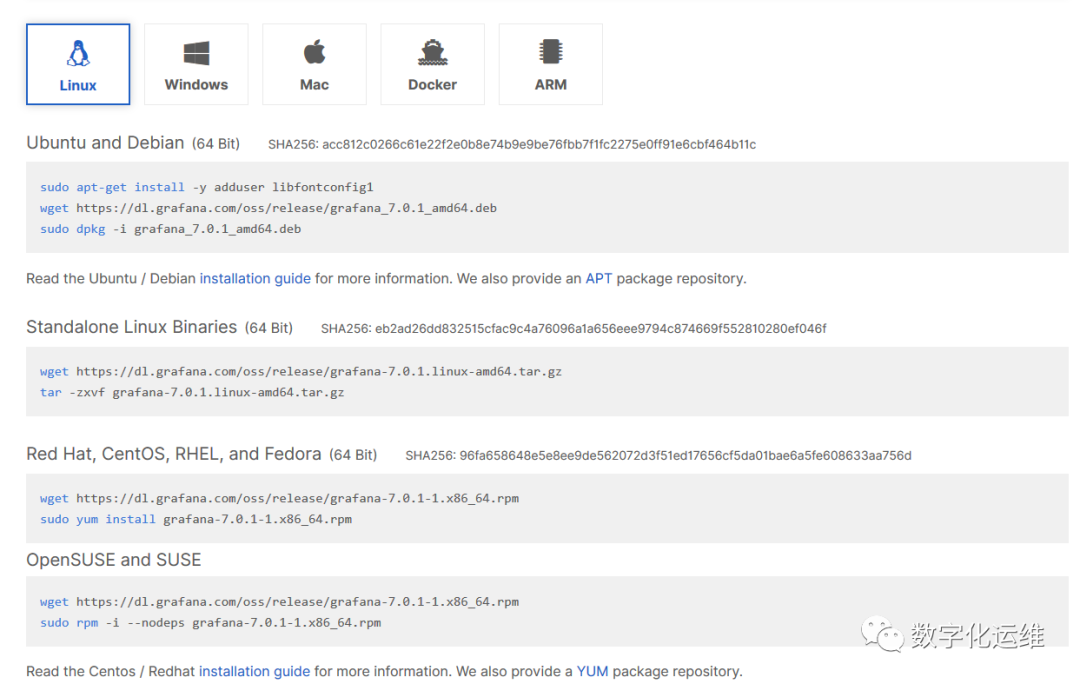Viewport: 1080px width, 684px height.
Task: Click the '(64 Bit)' label beside Standalone Linux Binaries
Action: pyautogui.click(x=269, y=328)
